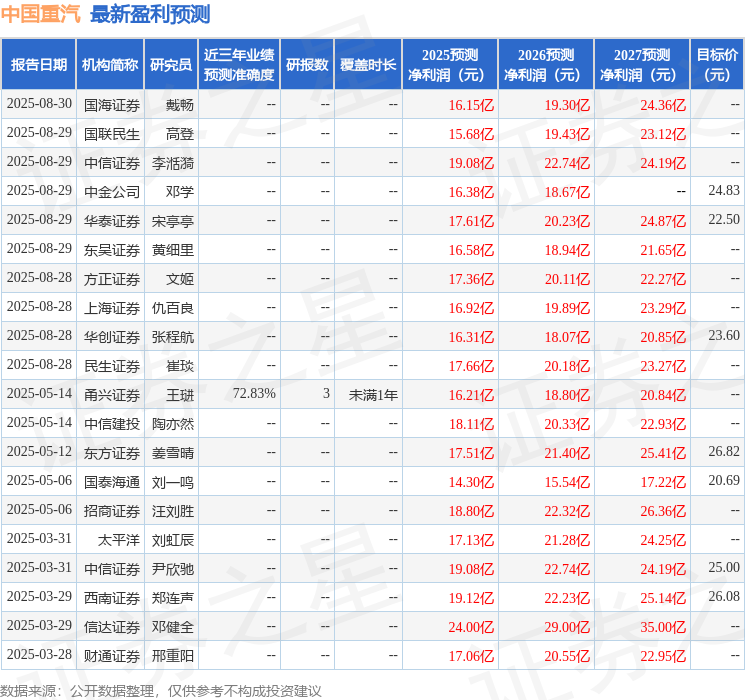Viewport: 745px width, 700px height.
Task: Click the 19.43亿 2026 forecast value
Action: click(x=567, y=134)
